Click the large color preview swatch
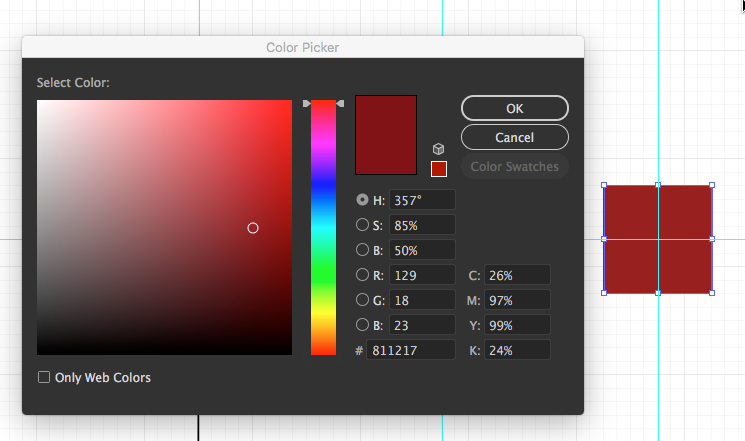The height and width of the screenshot is (441, 745). click(386, 135)
